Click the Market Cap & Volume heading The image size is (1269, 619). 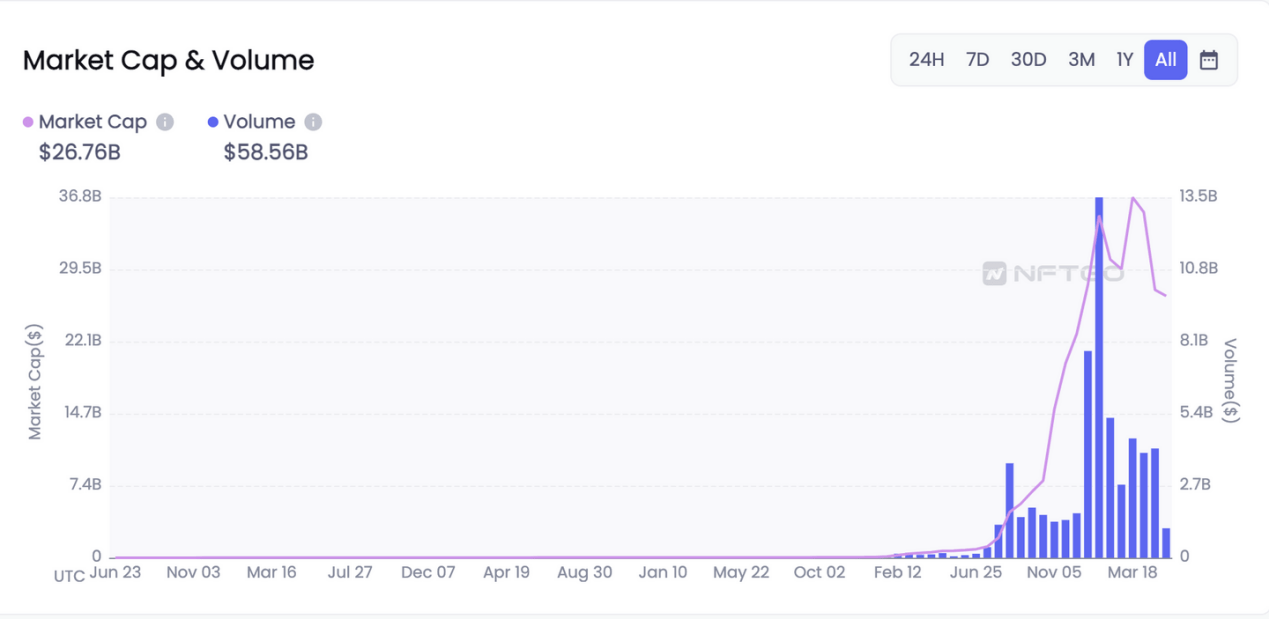[x=168, y=60]
